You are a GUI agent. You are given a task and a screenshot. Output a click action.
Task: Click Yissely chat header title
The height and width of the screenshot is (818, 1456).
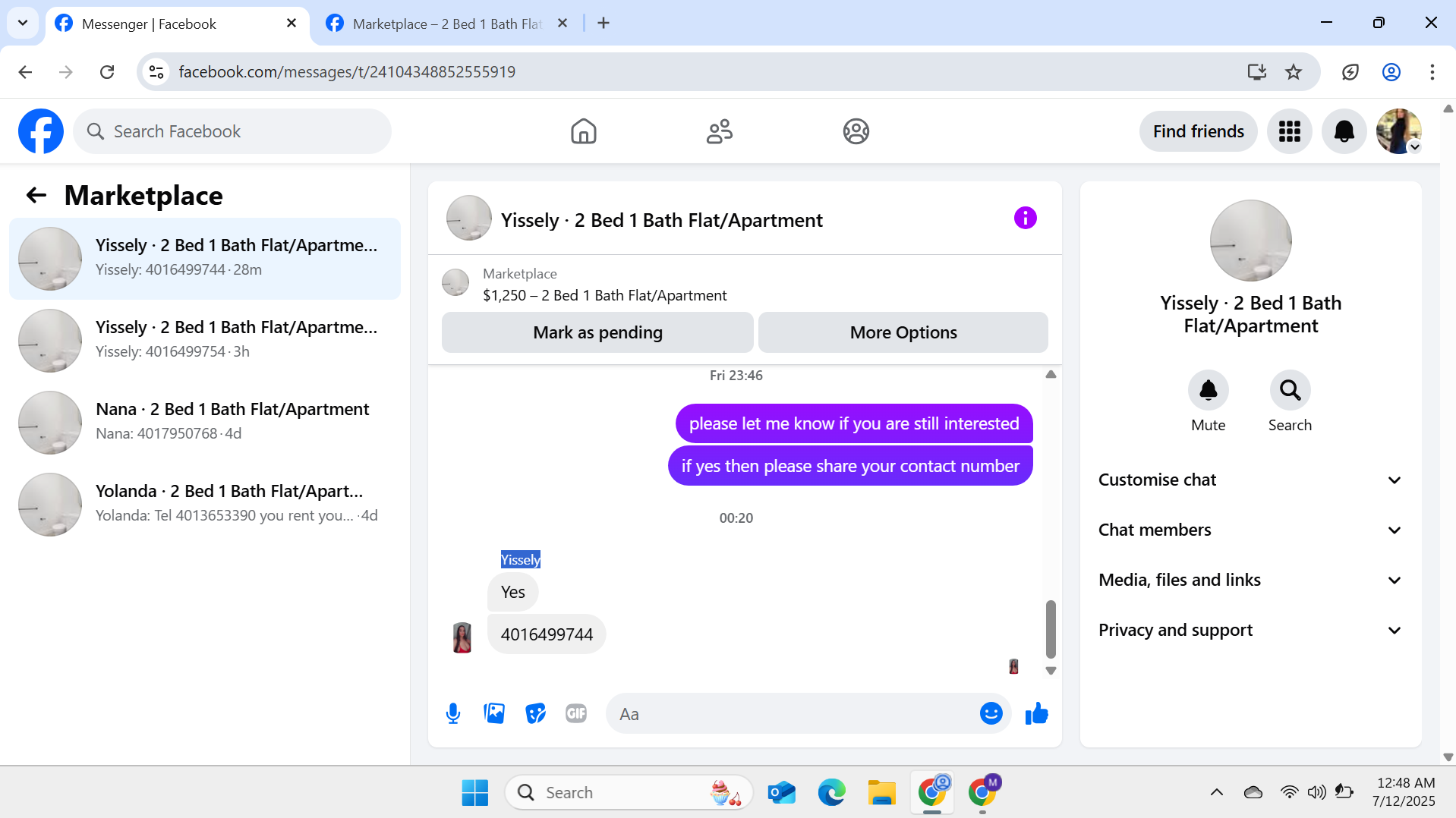[661, 220]
